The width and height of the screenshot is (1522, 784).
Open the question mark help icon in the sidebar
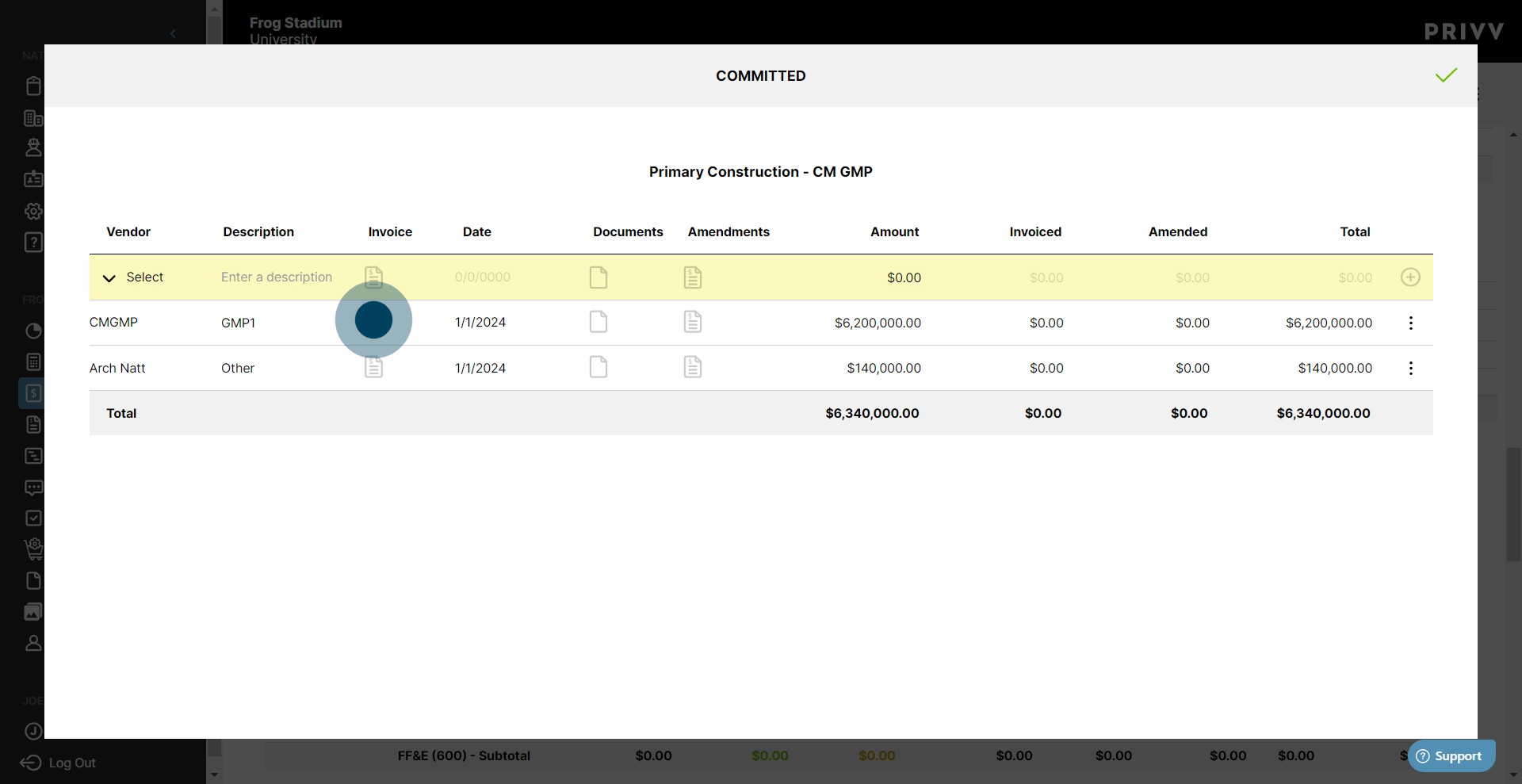(33, 242)
